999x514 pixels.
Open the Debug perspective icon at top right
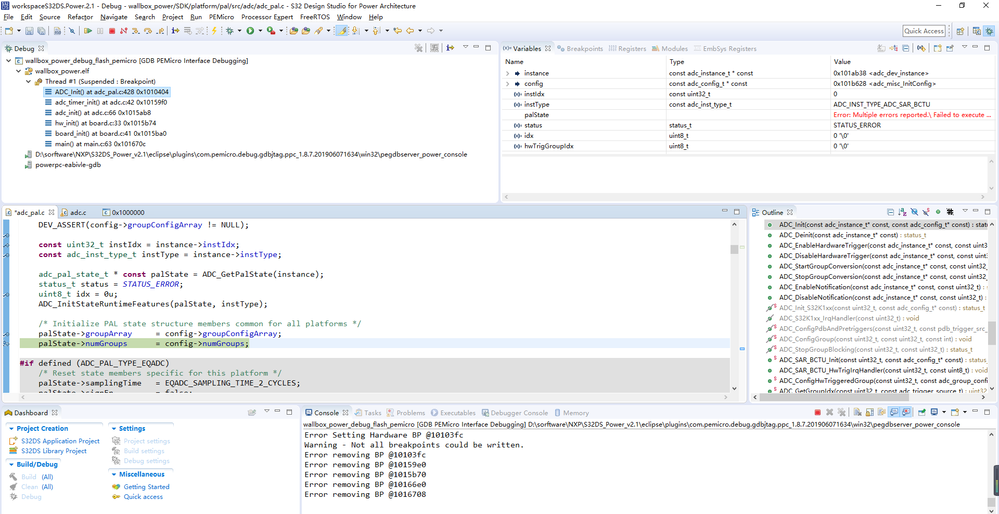[989, 31]
